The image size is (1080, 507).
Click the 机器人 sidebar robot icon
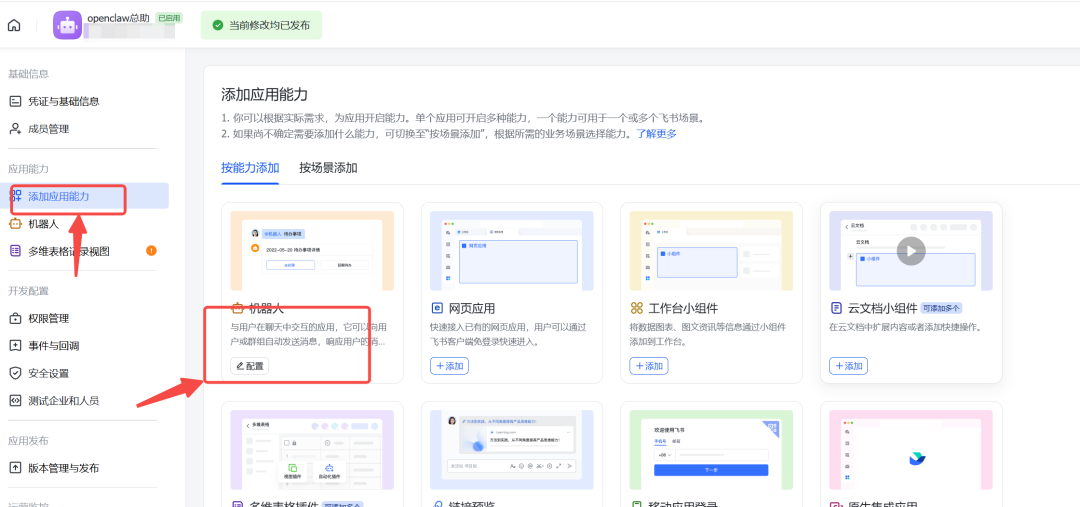(15, 224)
